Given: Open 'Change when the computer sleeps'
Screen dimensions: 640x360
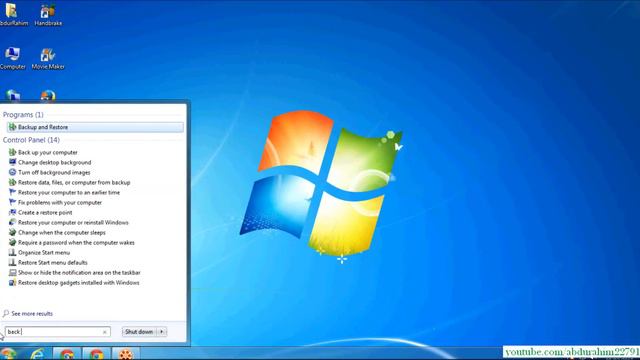Looking at the screenshot, I should 62,233.
